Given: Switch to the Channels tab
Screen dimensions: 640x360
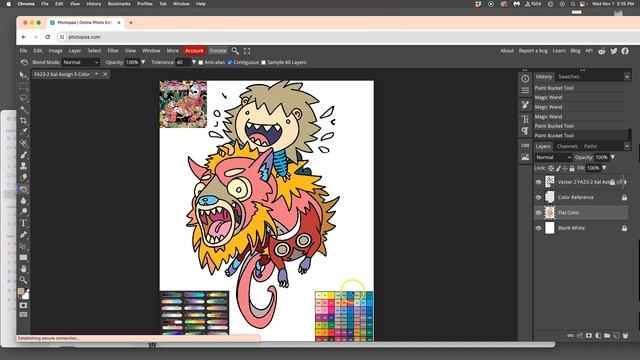Looking at the screenshot, I should point(567,146).
